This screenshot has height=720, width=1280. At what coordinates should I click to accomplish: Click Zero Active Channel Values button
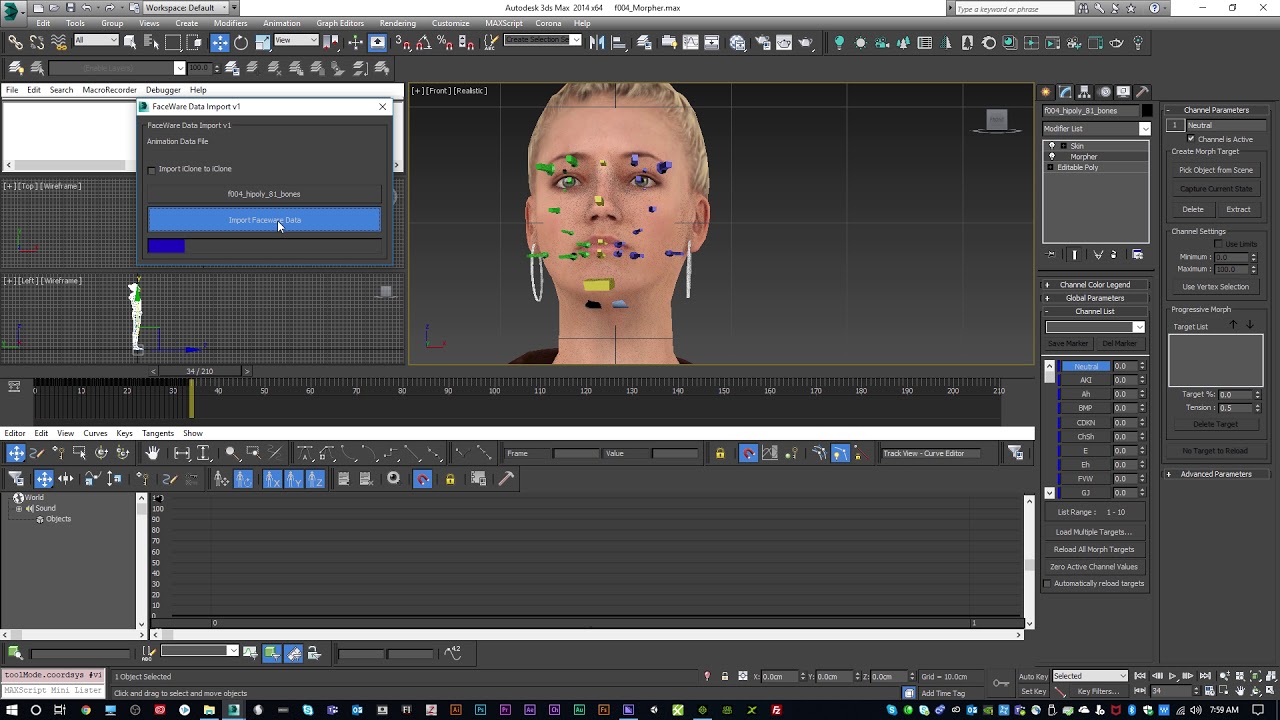pyautogui.click(x=1094, y=567)
